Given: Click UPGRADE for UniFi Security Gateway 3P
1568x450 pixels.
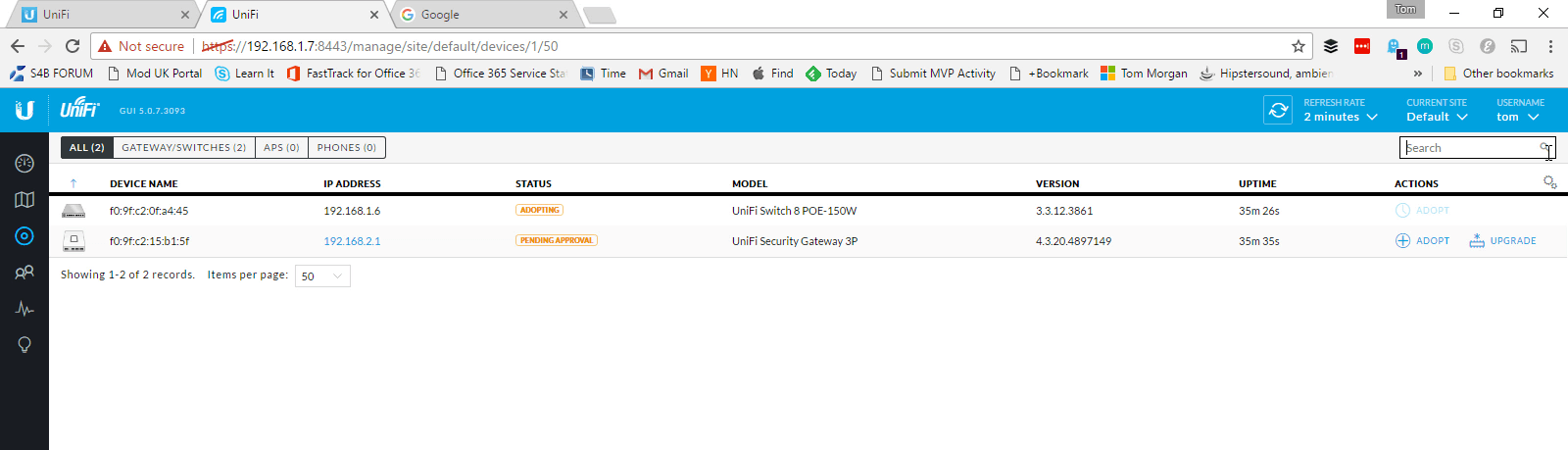Looking at the screenshot, I should click(1502, 241).
